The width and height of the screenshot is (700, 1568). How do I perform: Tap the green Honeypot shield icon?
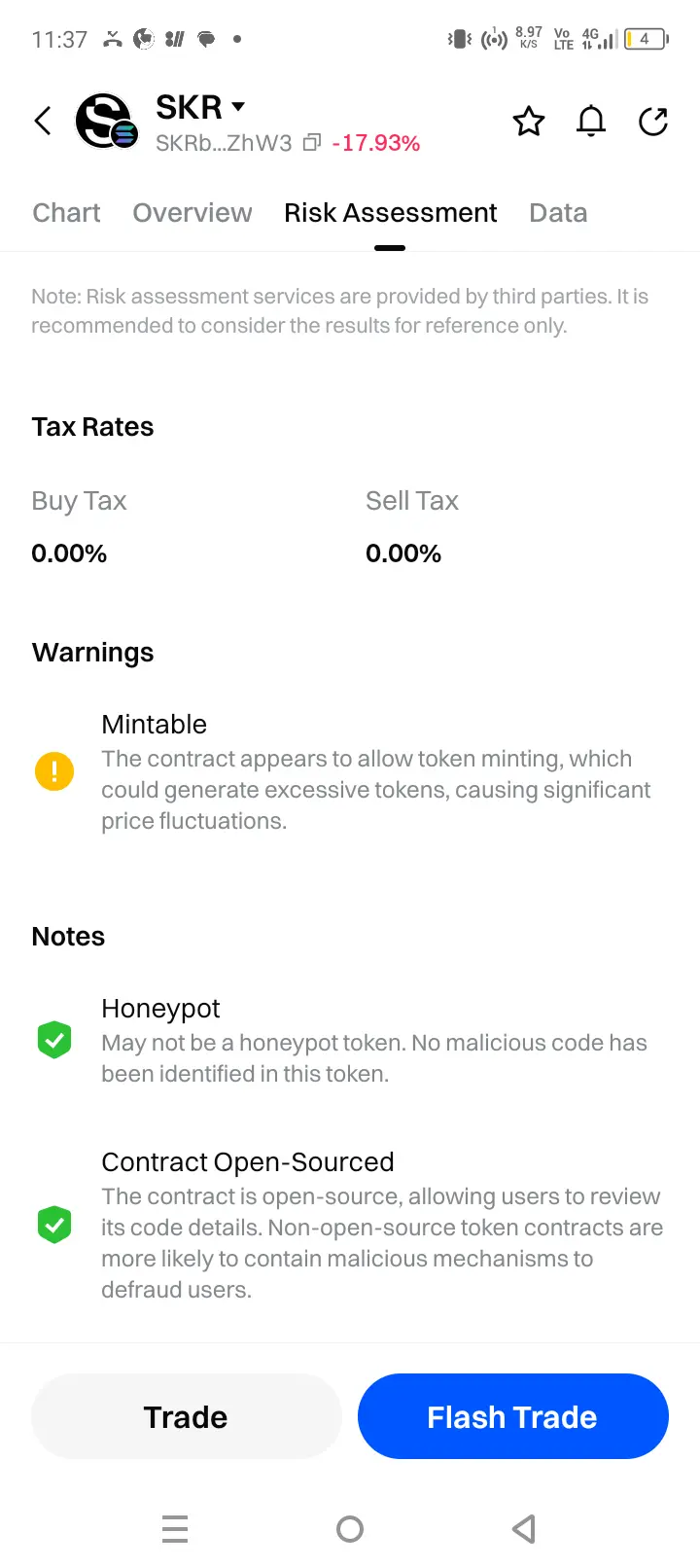pyautogui.click(x=54, y=1040)
